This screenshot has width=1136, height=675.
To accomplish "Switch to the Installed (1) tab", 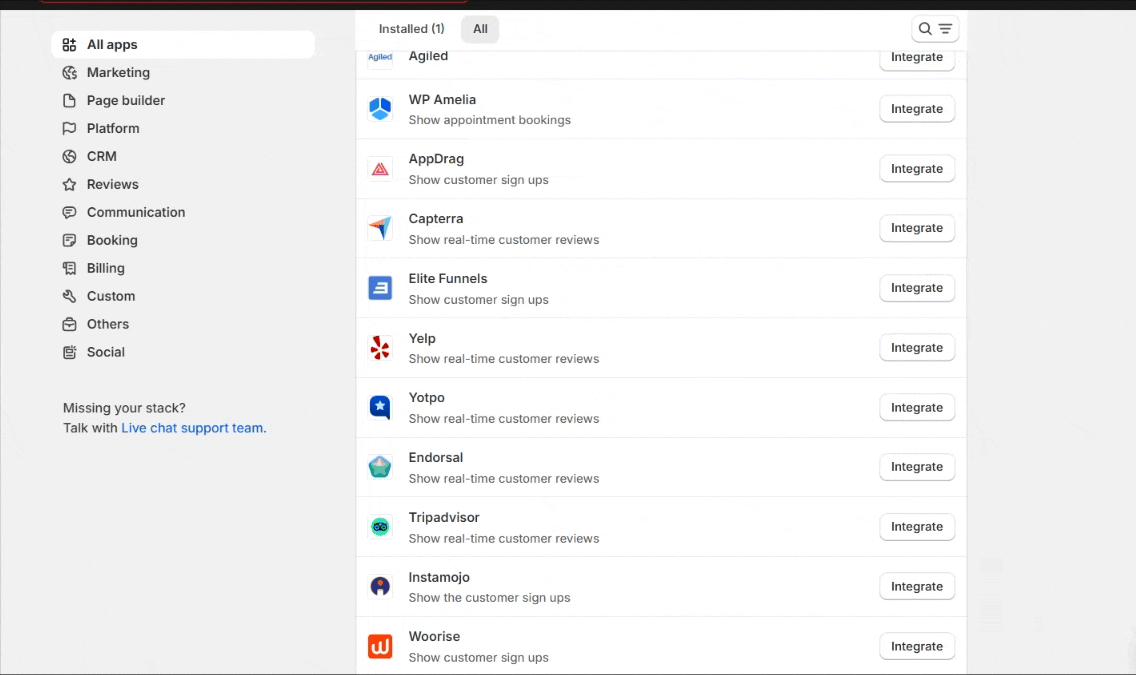I will click(412, 29).
